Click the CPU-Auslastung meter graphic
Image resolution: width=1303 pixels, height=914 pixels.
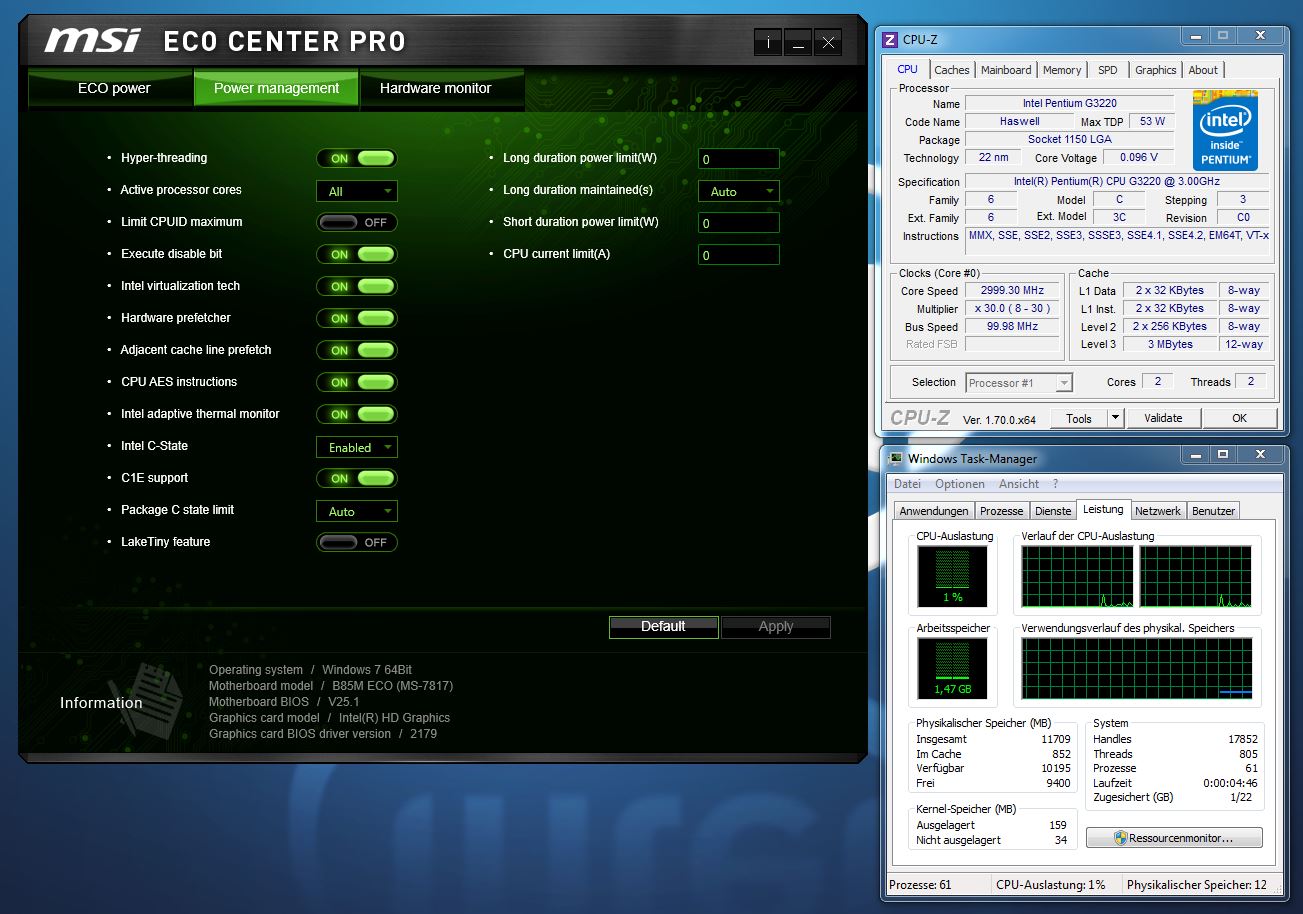(x=952, y=576)
